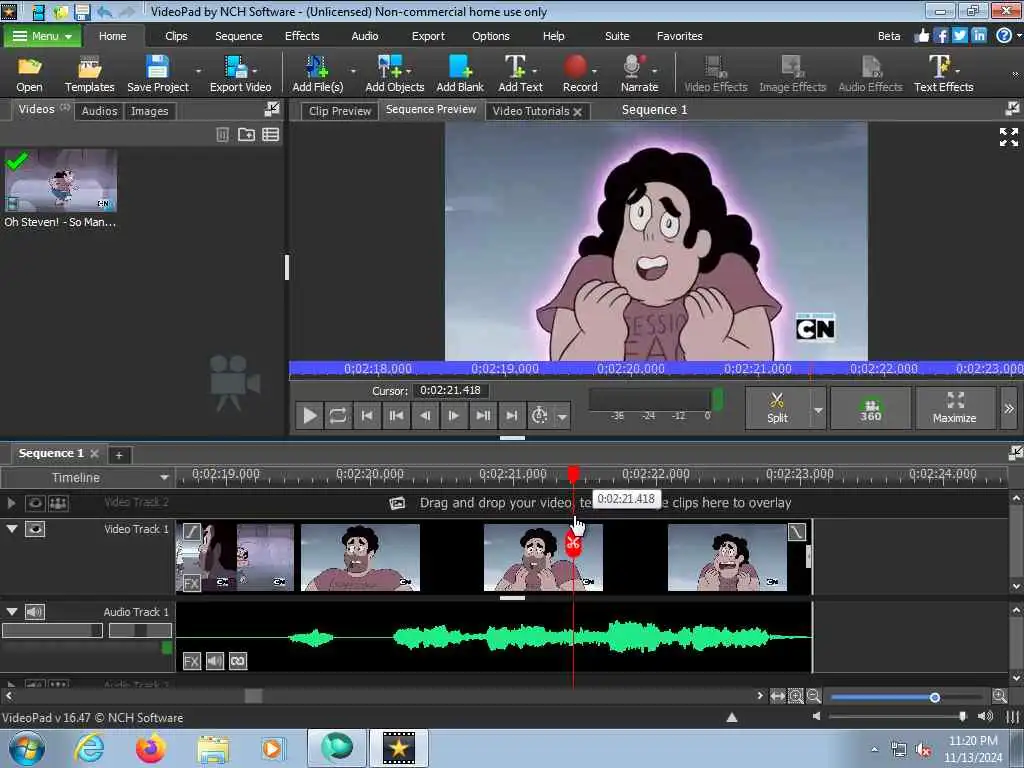The width and height of the screenshot is (1024, 768).
Task: Open Image Effects tool
Action: coord(792,74)
